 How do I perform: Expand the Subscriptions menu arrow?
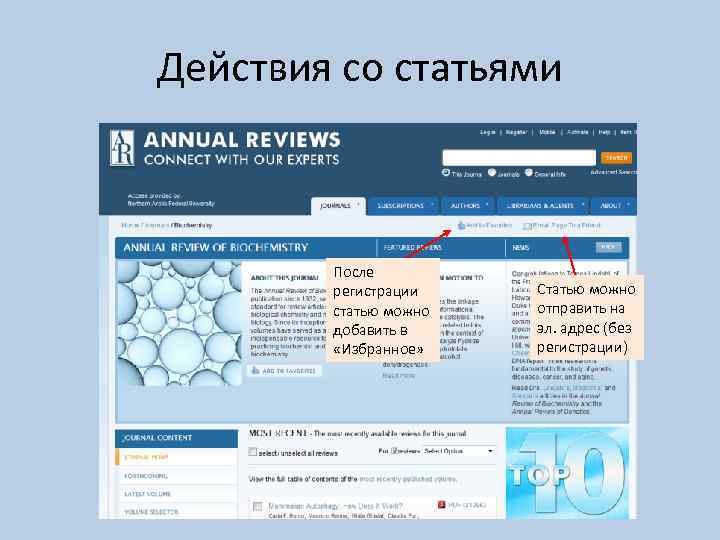click(x=433, y=204)
